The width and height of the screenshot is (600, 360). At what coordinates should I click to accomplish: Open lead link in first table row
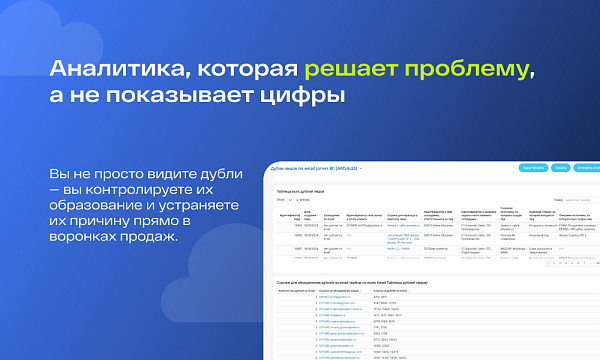[x=403, y=226]
